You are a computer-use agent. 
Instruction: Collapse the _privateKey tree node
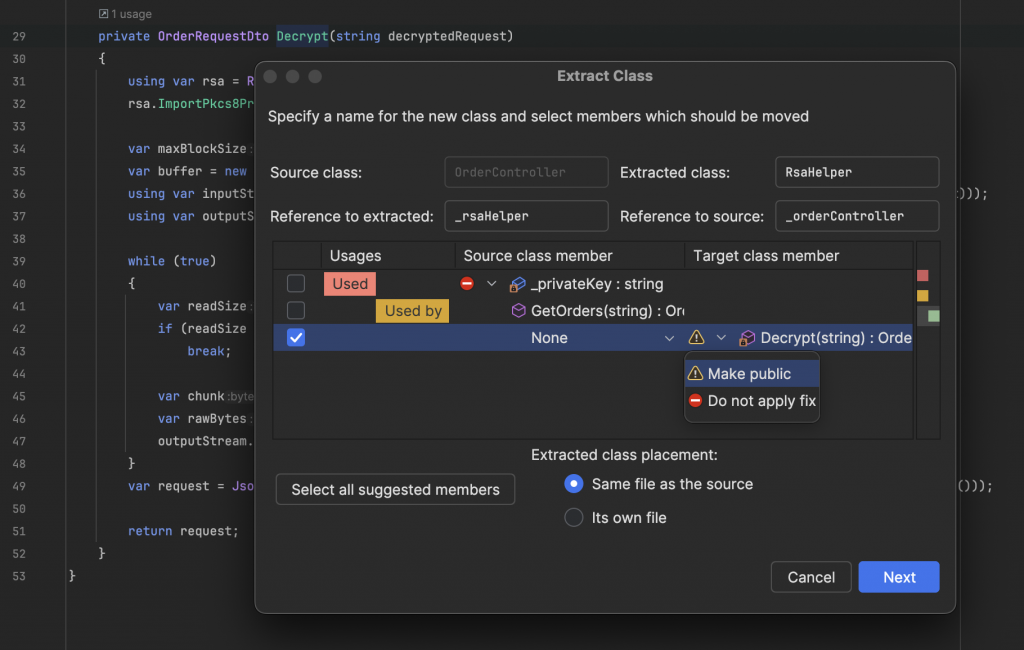click(x=491, y=284)
